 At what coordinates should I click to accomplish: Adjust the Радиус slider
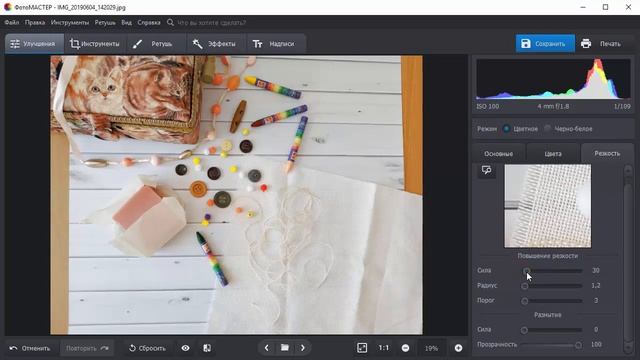[553, 286]
